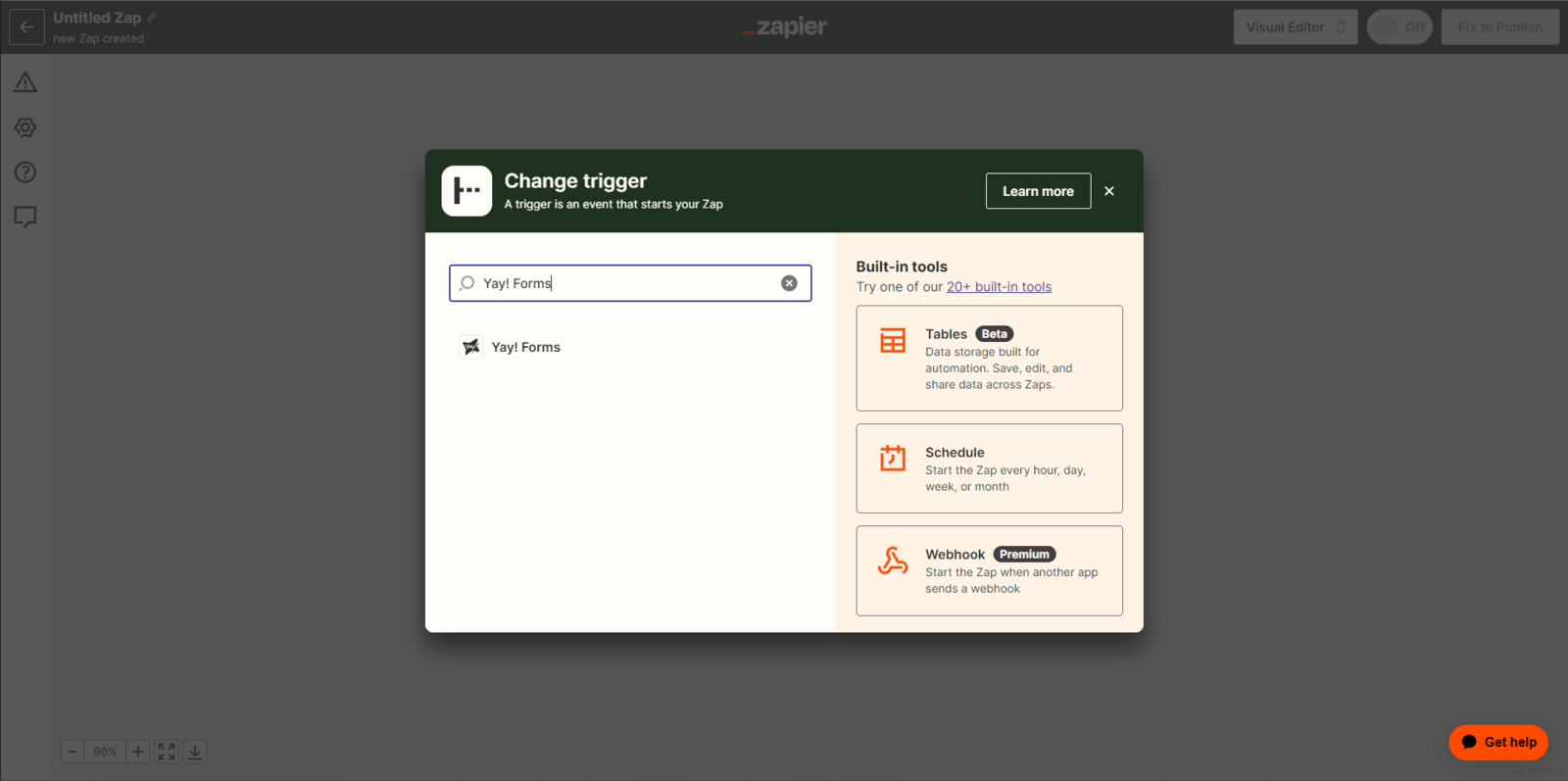Select Yay! Forms from search results
Viewport: 1568px width, 781px height.
point(525,347)
